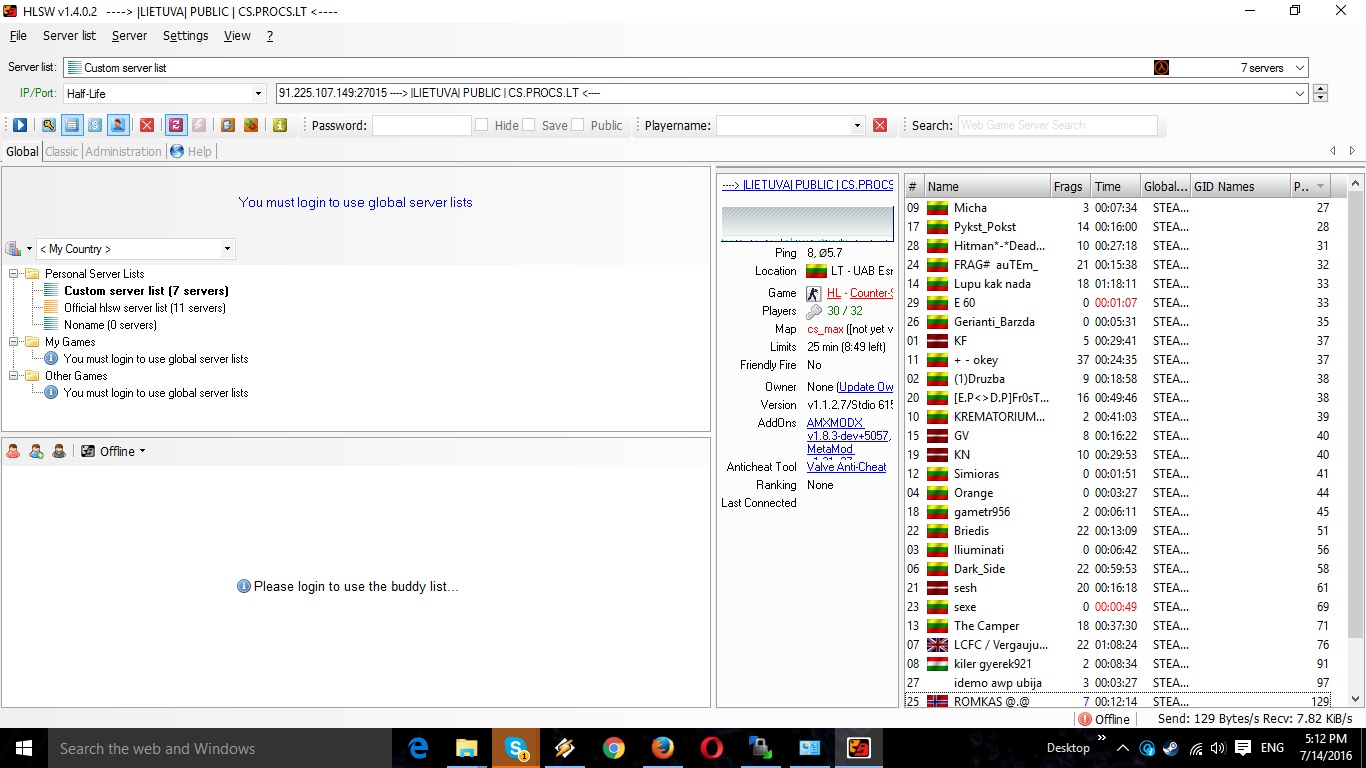Enable the Public checkbox
Screen dimensions: 1366x768
(577, 125)
